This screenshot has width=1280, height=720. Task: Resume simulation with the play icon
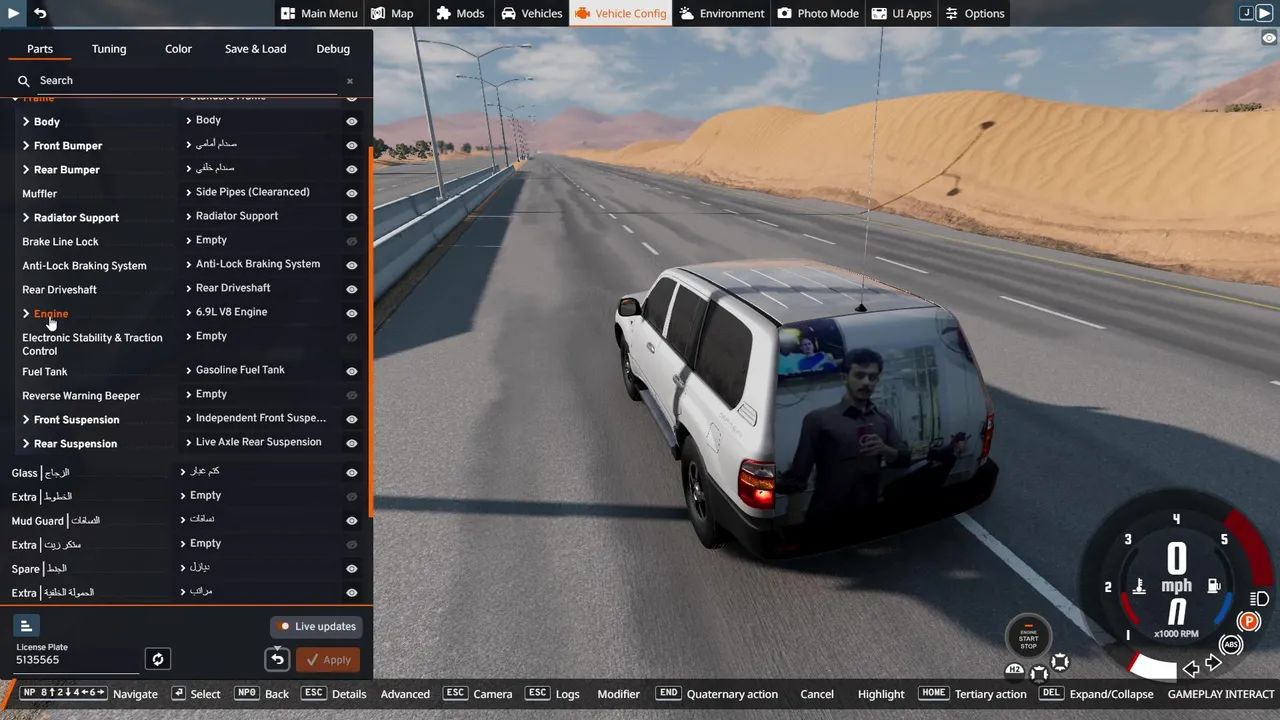(14, 13)
